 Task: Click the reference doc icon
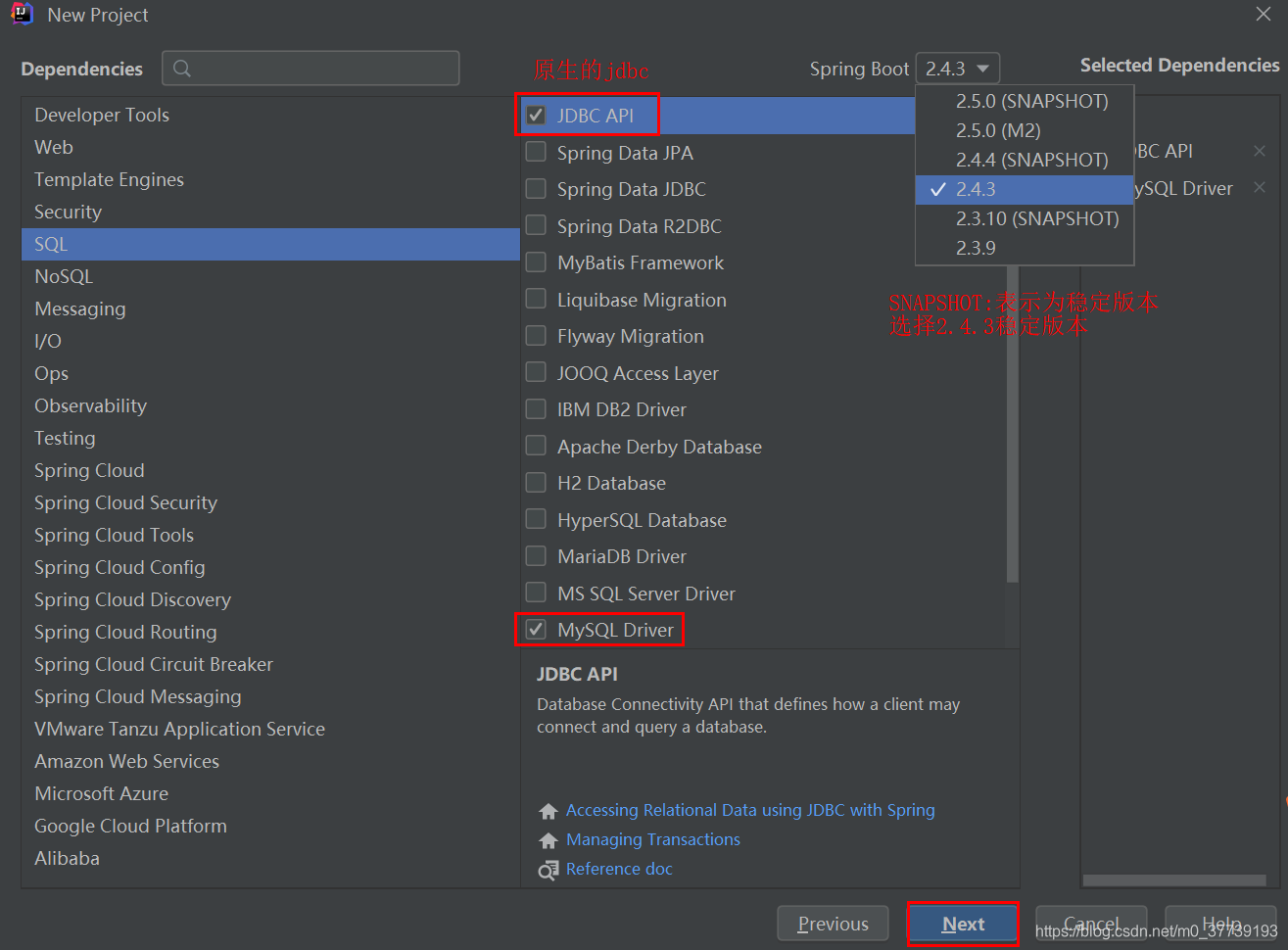549,870
